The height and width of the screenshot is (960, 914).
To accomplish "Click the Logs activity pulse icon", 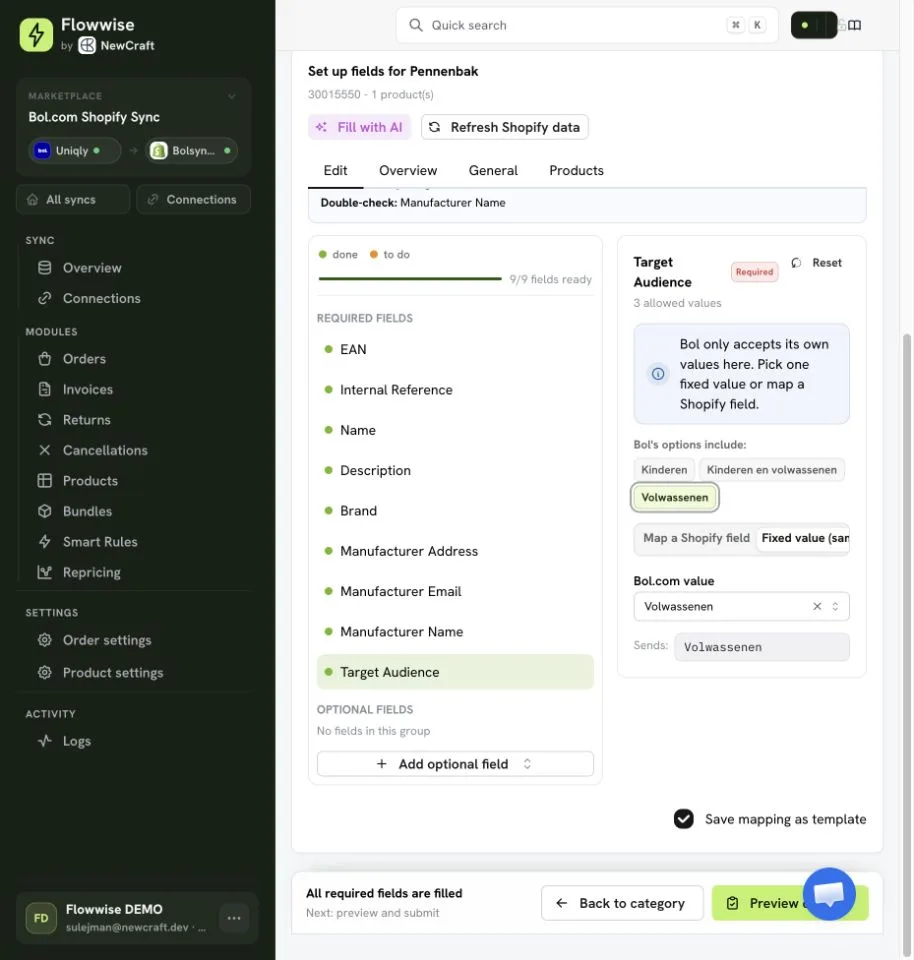I will click(45, 741).
